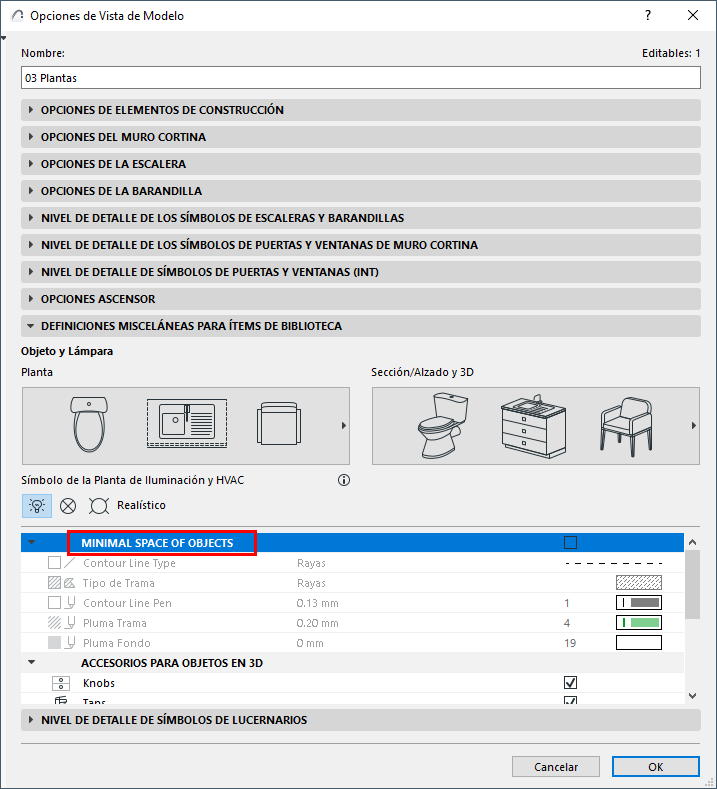The height and width of the screenshot is (789, 717).
Task: Click the pen number 19 value
Action: tap(570, 643)
